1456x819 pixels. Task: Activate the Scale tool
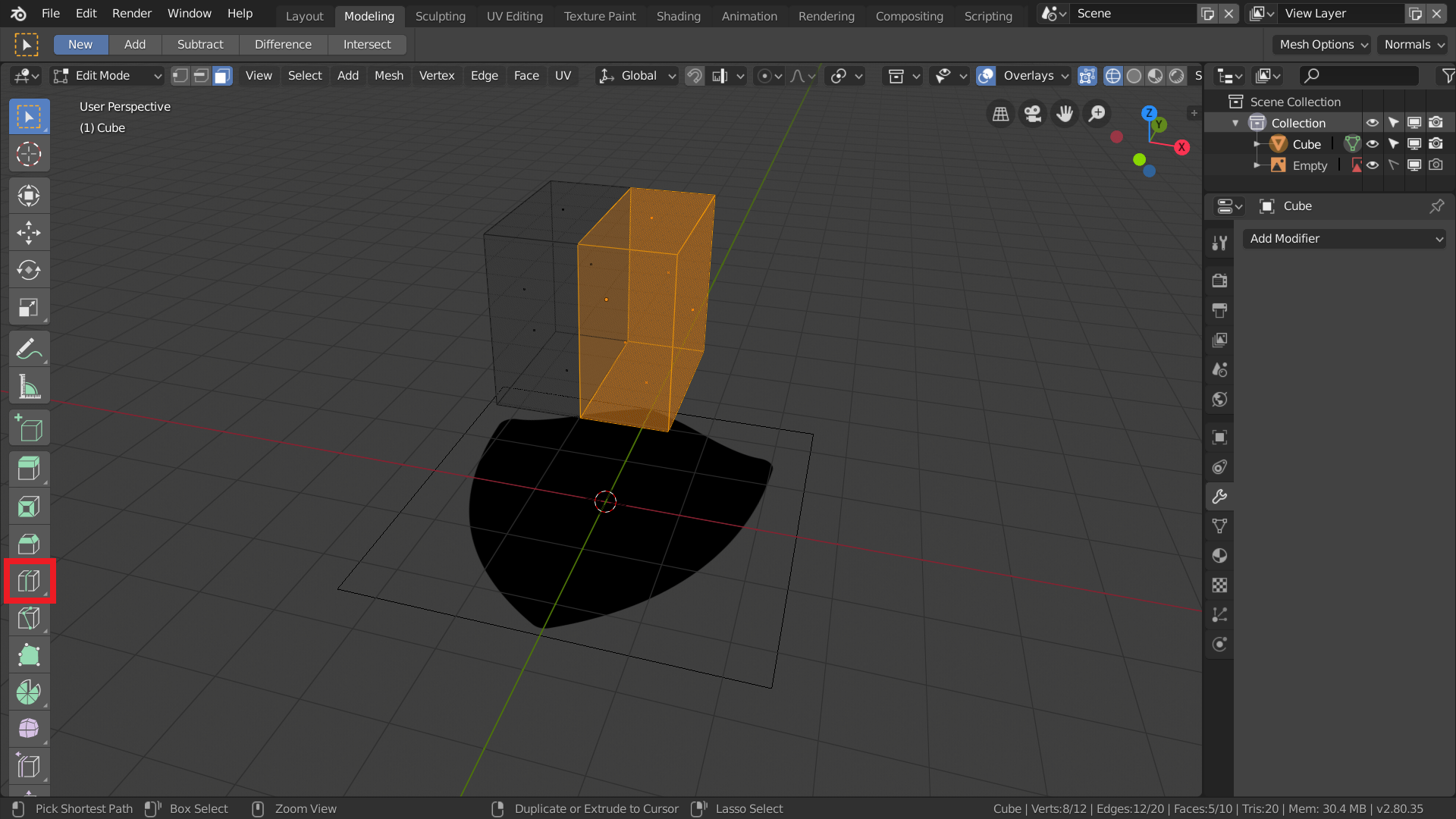pyautogui.click(x=29, y=307)
